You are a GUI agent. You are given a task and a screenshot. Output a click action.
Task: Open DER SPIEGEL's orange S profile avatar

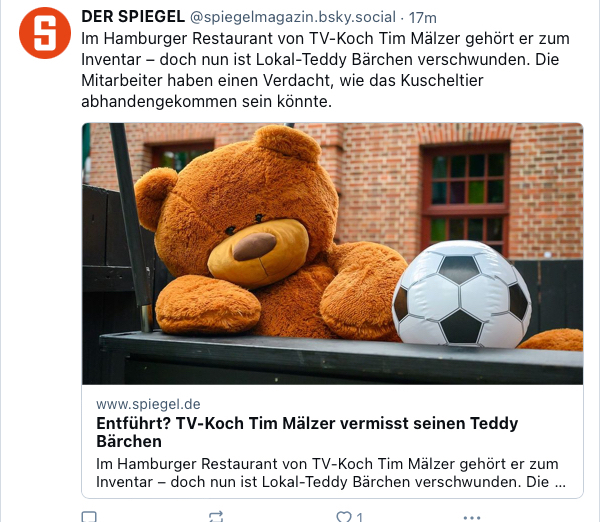45,33
